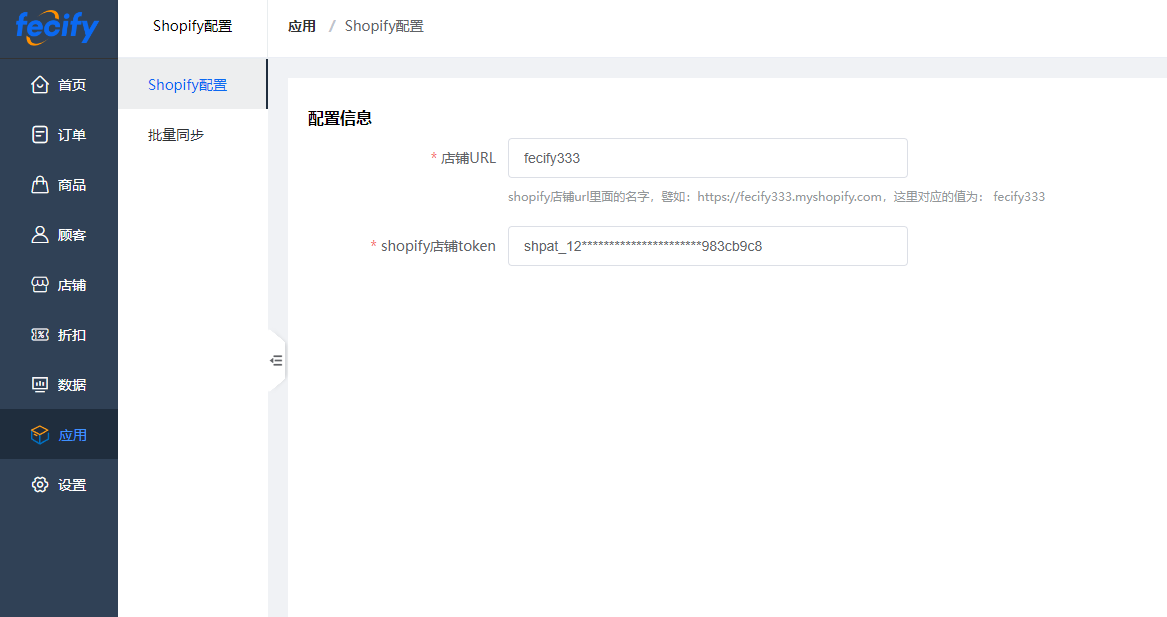Image resolution: width=1167 pixels, height=617 pixels.
Task: Open the 数据 data chart icon
Action: [40, 385]
